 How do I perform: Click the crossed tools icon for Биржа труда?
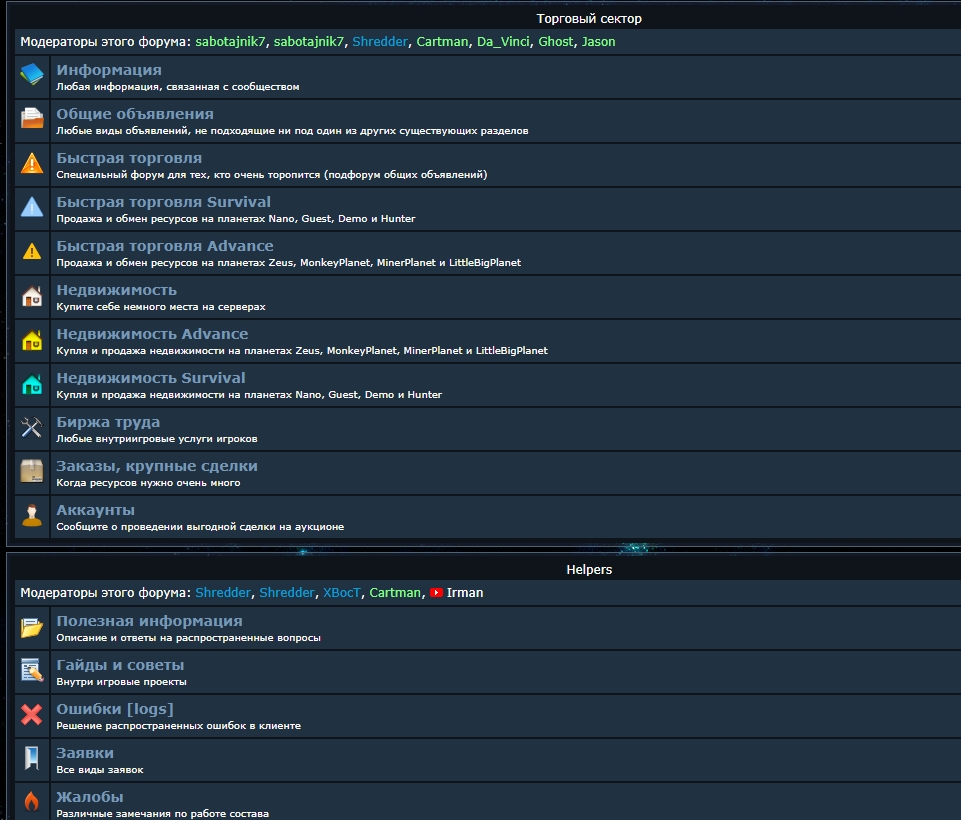[x=32, y=428]
